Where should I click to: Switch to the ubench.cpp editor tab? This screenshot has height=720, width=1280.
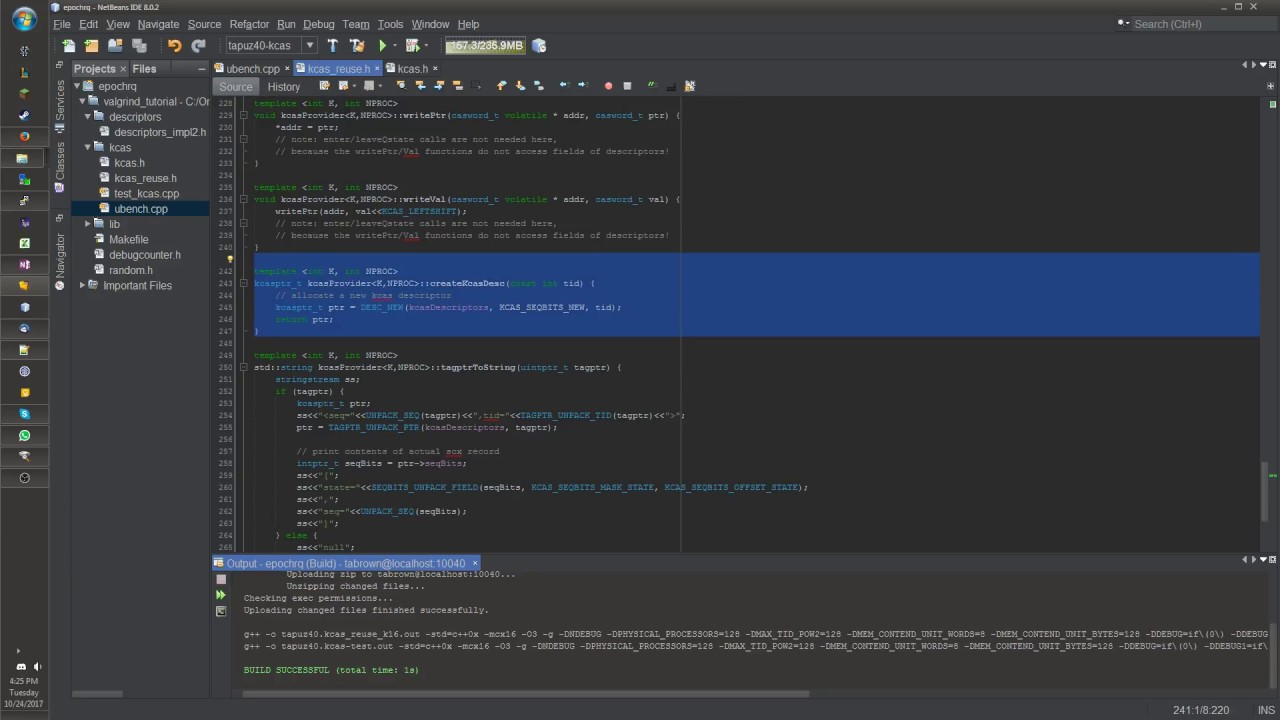[x=253, y=69]
